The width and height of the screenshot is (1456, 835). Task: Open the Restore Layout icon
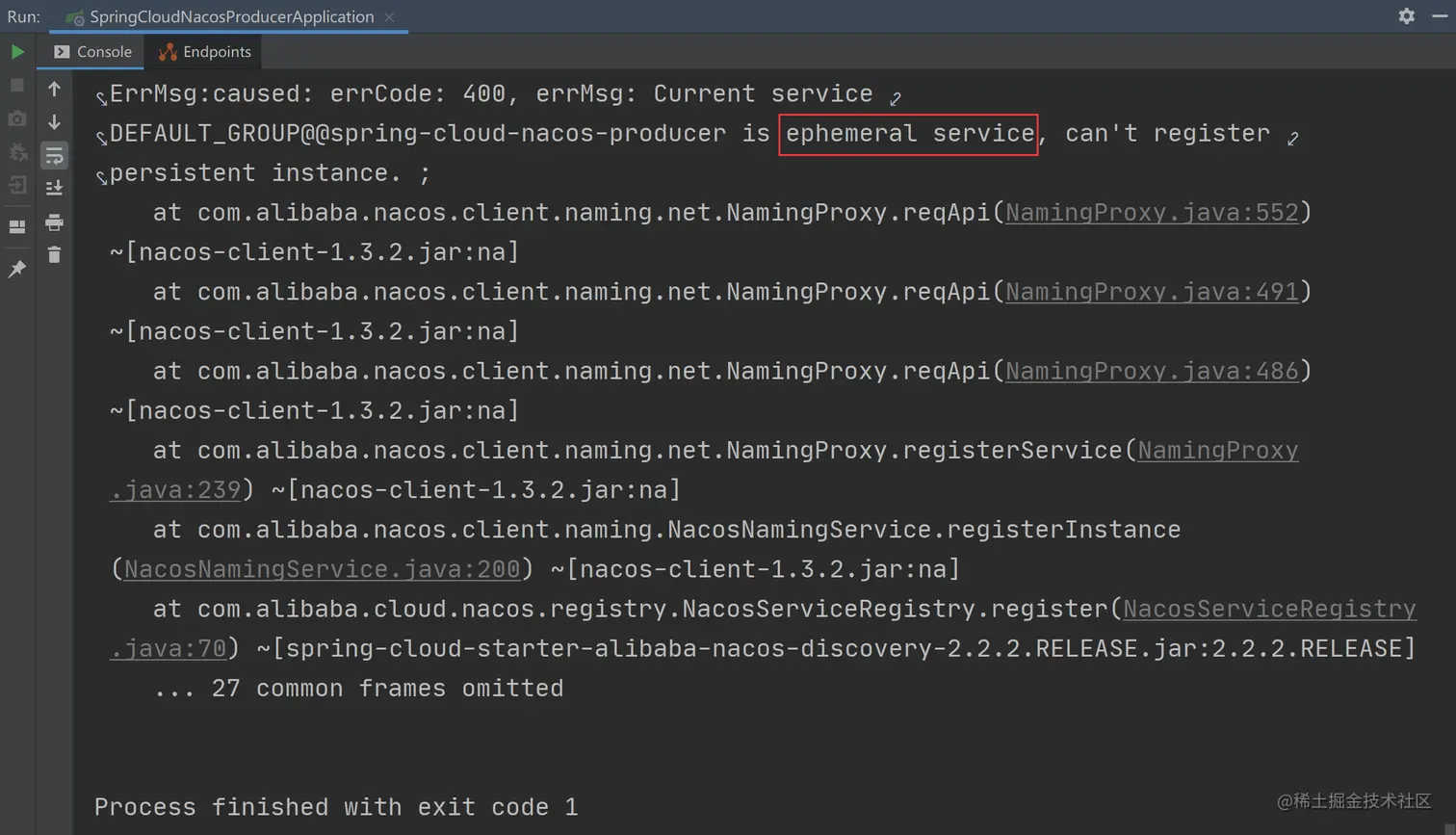point(17,227)
